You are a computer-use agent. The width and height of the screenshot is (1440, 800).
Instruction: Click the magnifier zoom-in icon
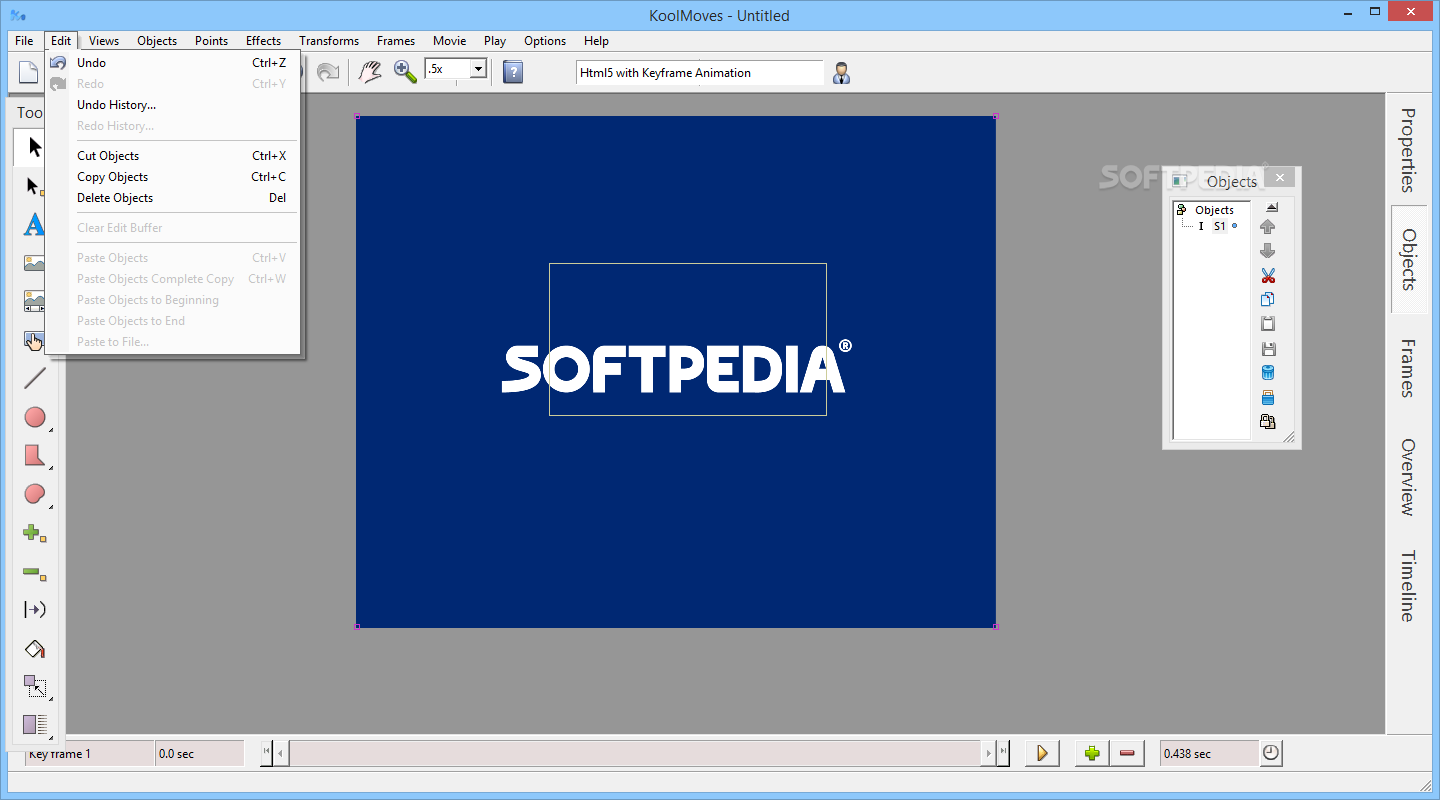(x=404, y=72)
